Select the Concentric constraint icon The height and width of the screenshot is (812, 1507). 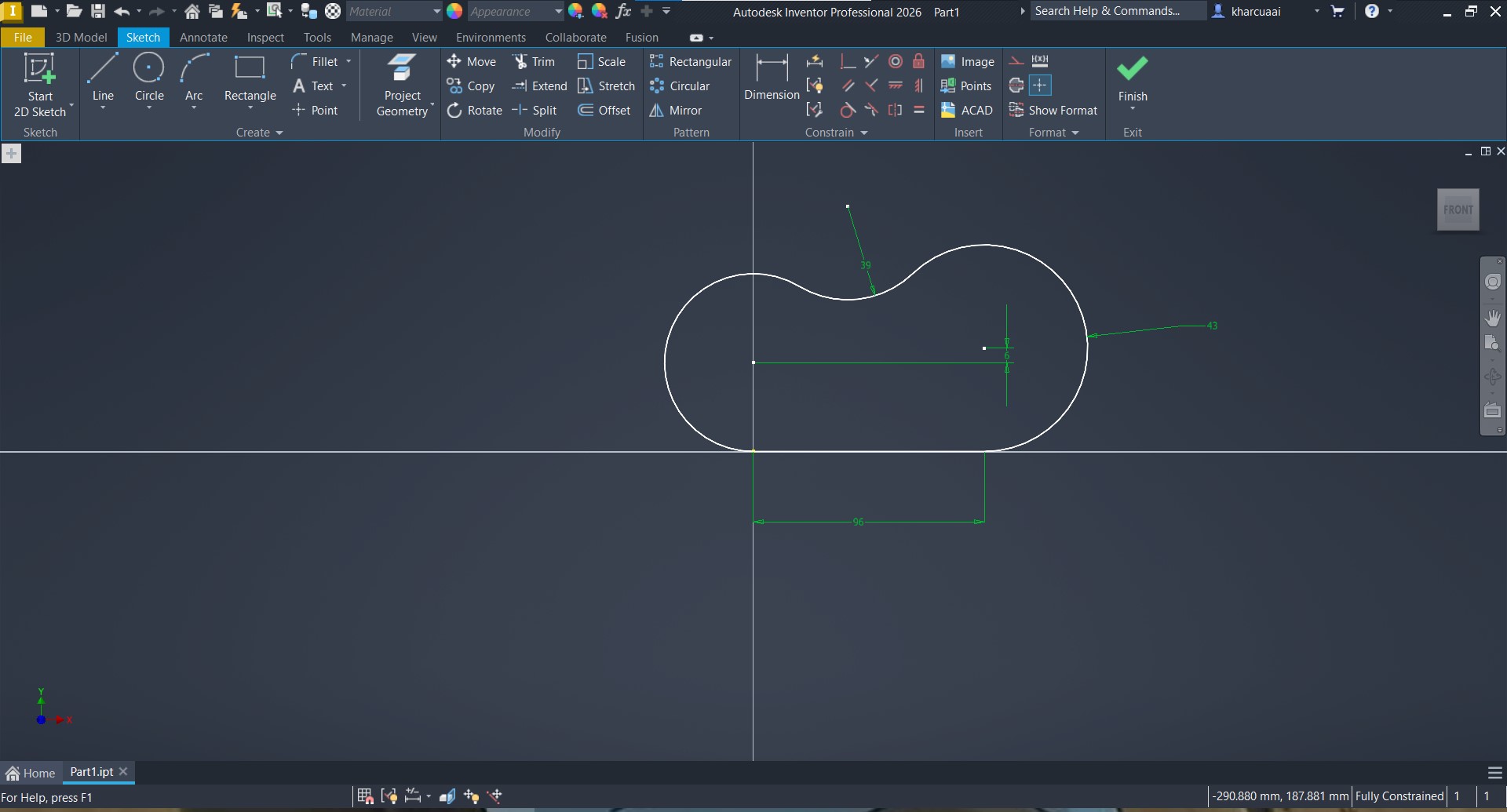[896, 62]
